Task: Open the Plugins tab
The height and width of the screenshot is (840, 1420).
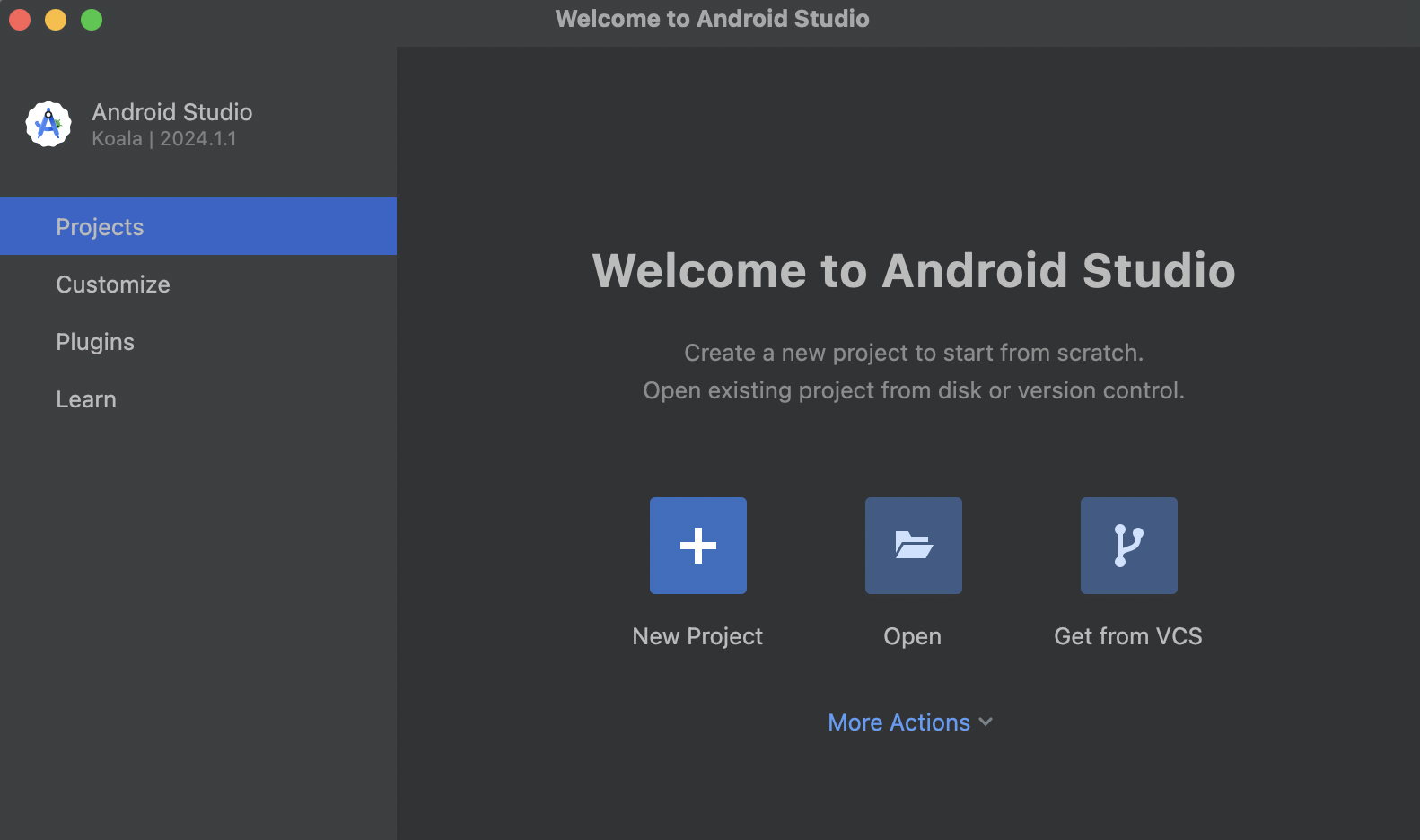Action: (198, 341)
